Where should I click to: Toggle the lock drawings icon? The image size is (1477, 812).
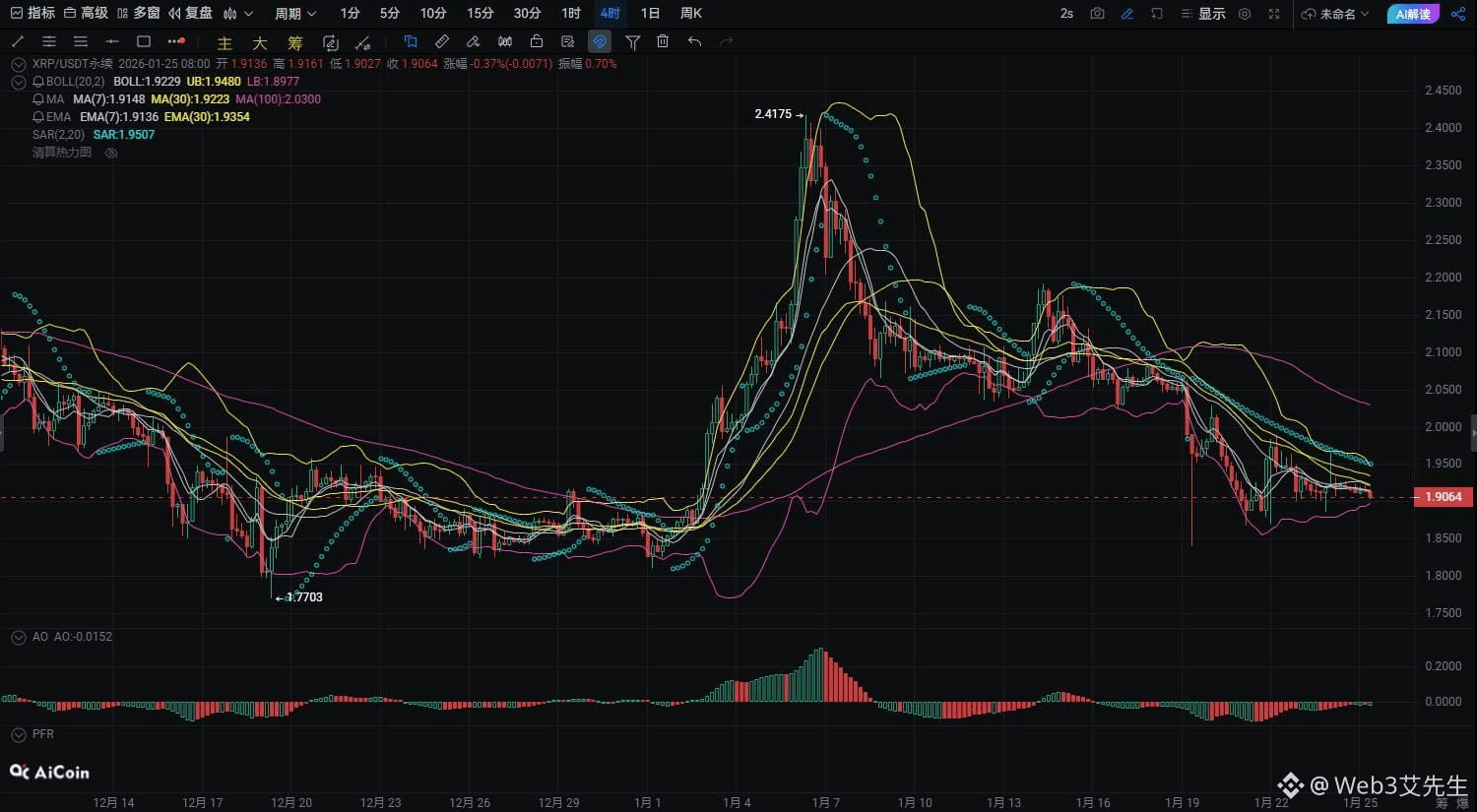(x=536, y=41)
